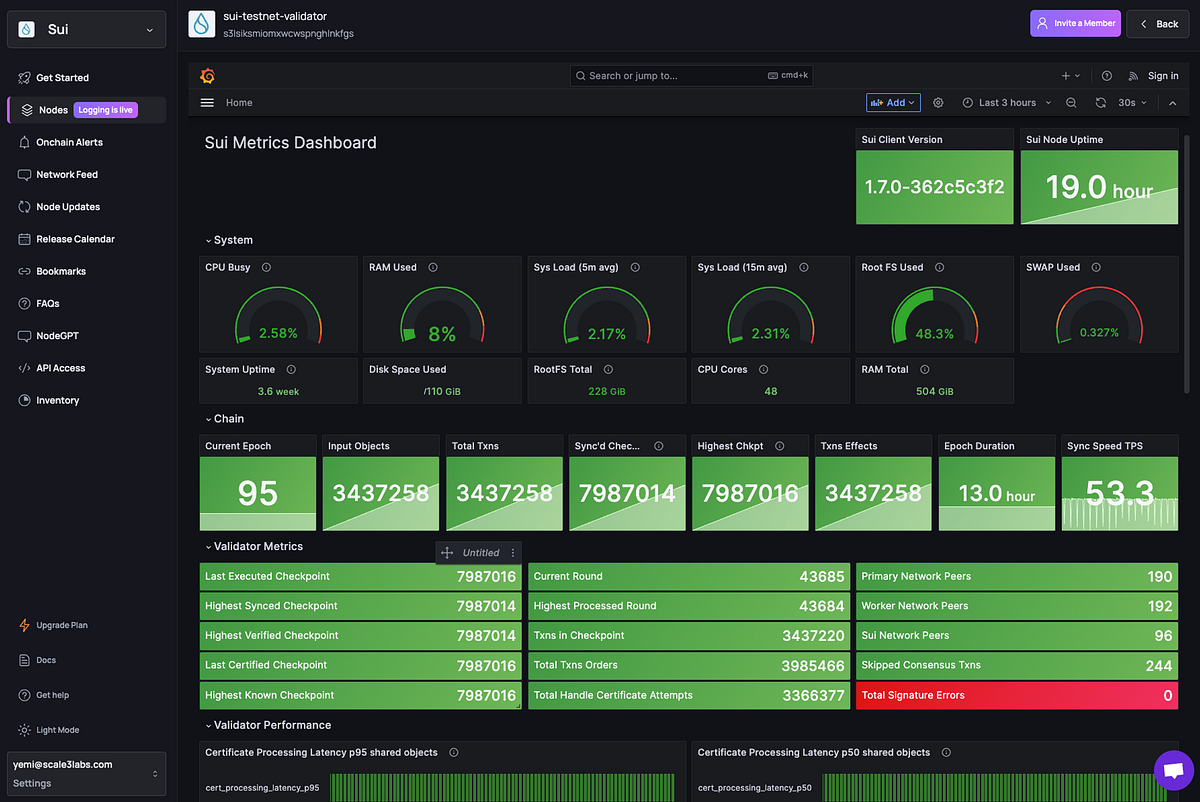Select the NodeGPT sidebar icon
Image resolution: width=1200 pixels, height=802 pixels.
coord(24,335)
